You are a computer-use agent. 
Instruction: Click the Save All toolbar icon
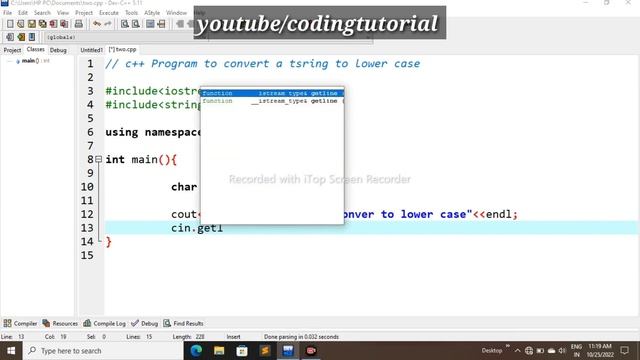[x=42, y=24]
